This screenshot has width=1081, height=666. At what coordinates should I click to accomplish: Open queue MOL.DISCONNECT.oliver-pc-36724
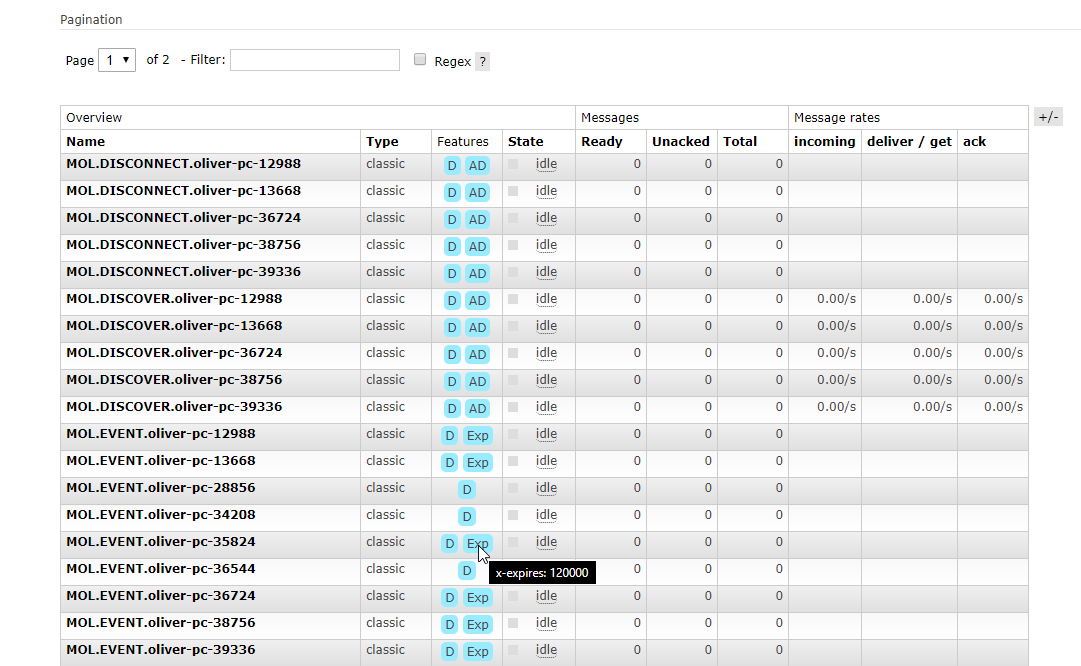(x=183, y=218)
